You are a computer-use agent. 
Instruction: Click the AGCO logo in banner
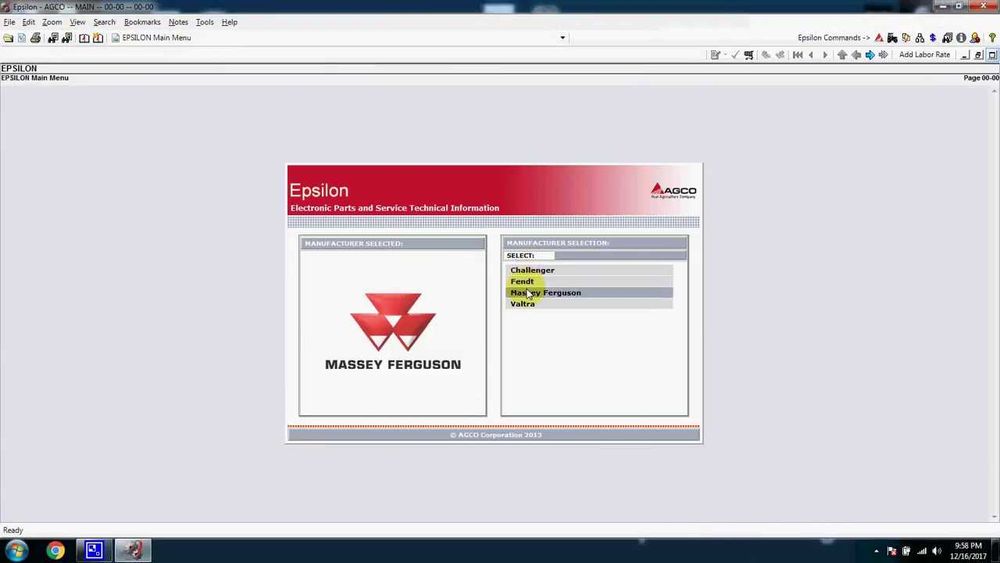[x=673, y=191]
